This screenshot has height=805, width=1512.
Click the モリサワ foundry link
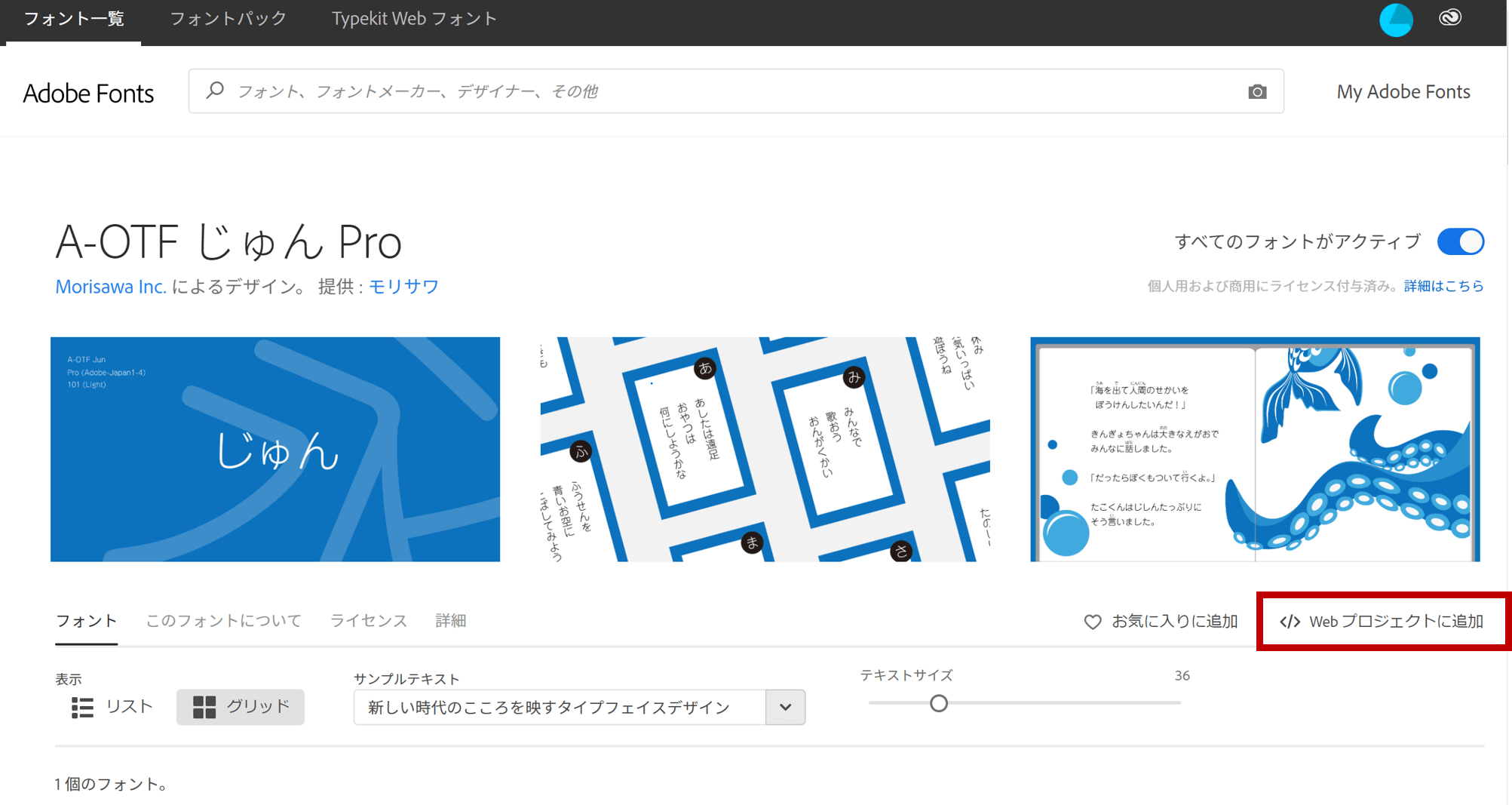(x=403, y=287)
